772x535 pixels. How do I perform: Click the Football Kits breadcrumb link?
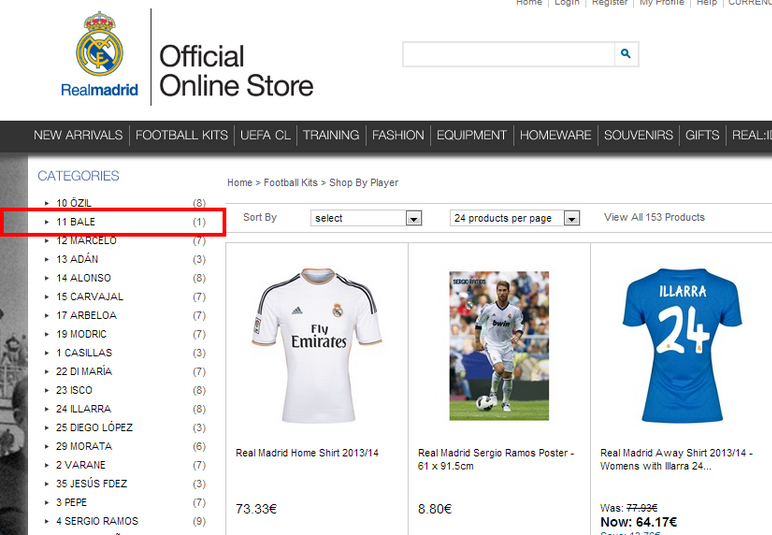[x=291, y=183]
